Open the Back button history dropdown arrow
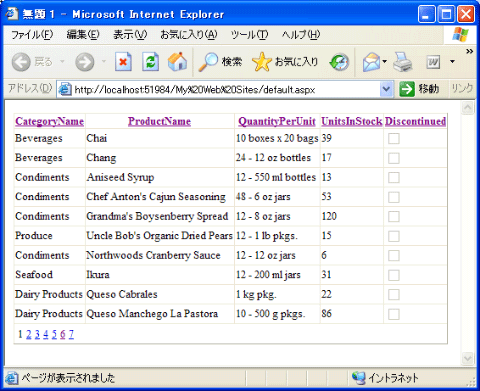 coord(62,62)
